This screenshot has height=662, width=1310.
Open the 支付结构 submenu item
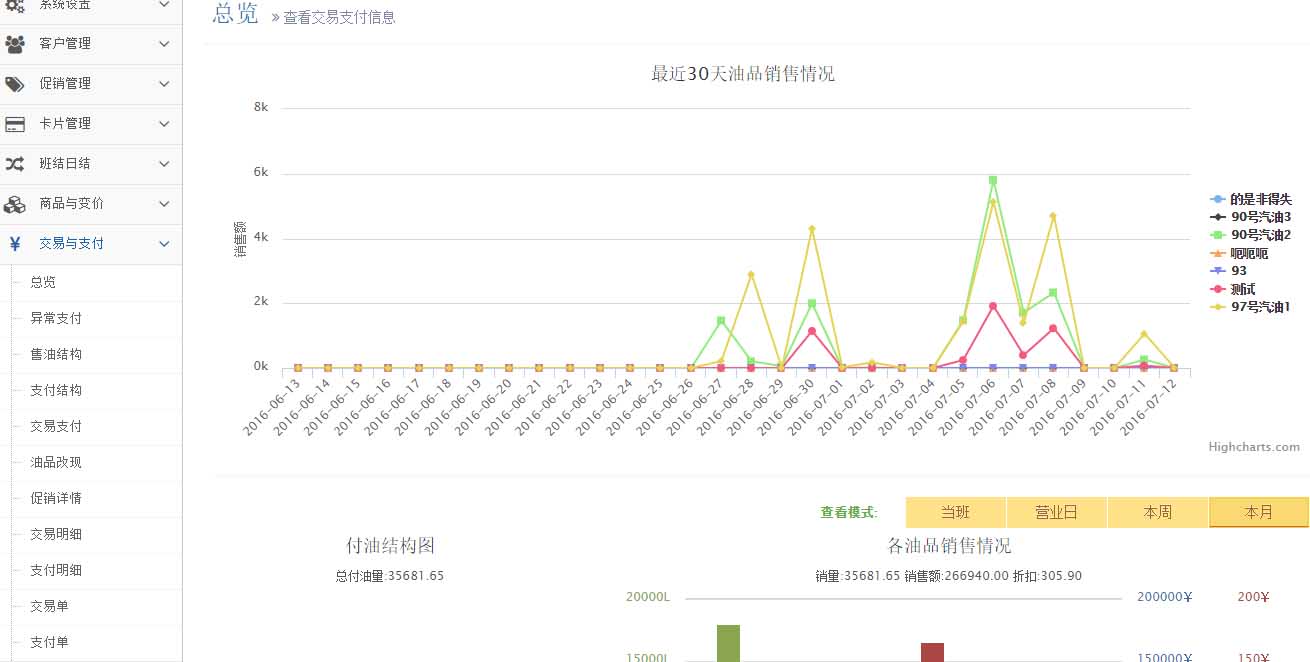coord(56,391)
